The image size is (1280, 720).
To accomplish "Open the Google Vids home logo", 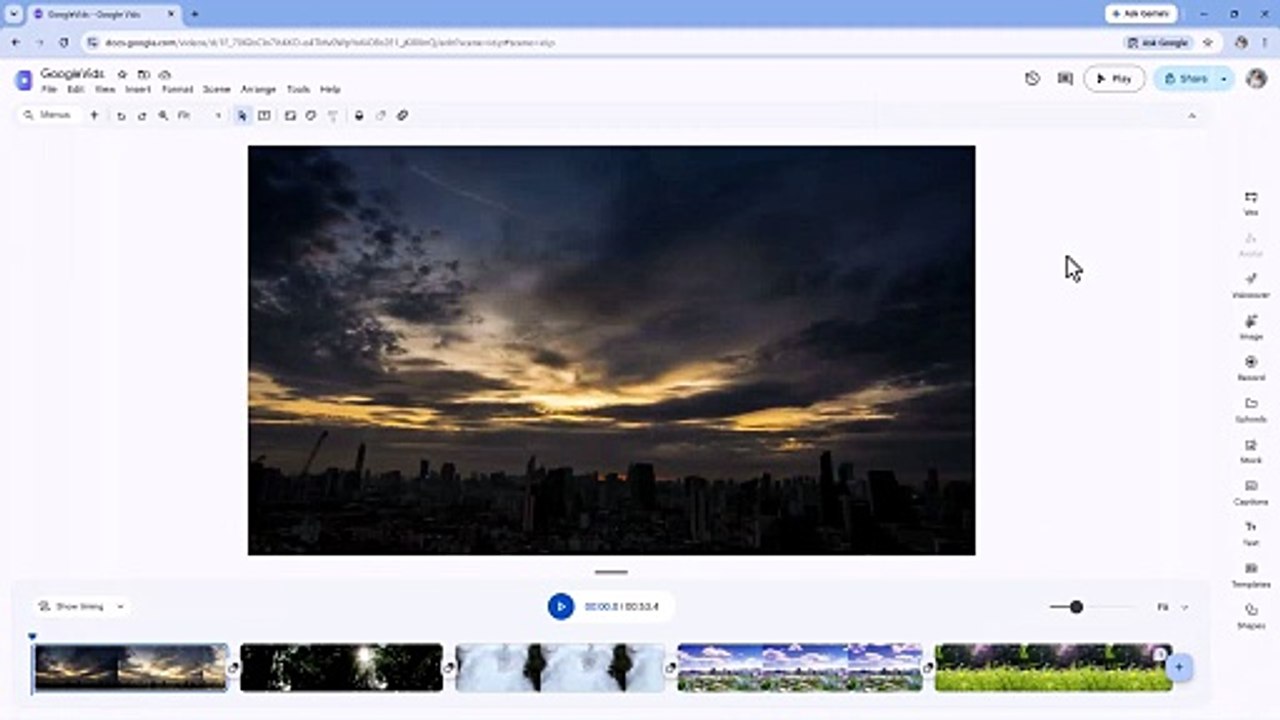I will pos(23,80).
